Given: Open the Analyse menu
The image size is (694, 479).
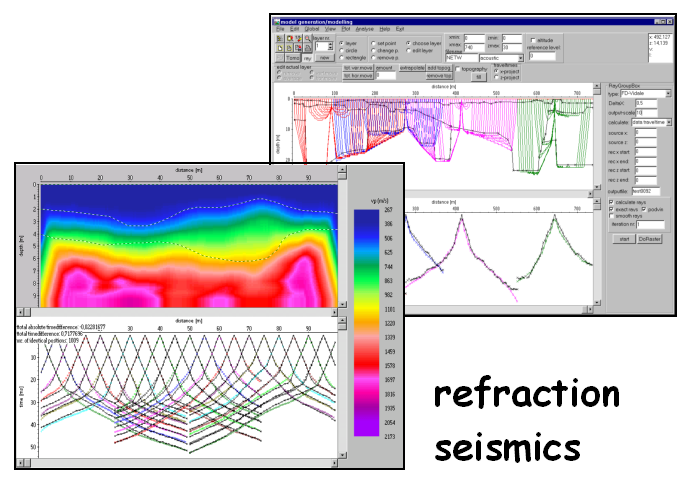Looking at the screenshot, I should coord(365,29).
